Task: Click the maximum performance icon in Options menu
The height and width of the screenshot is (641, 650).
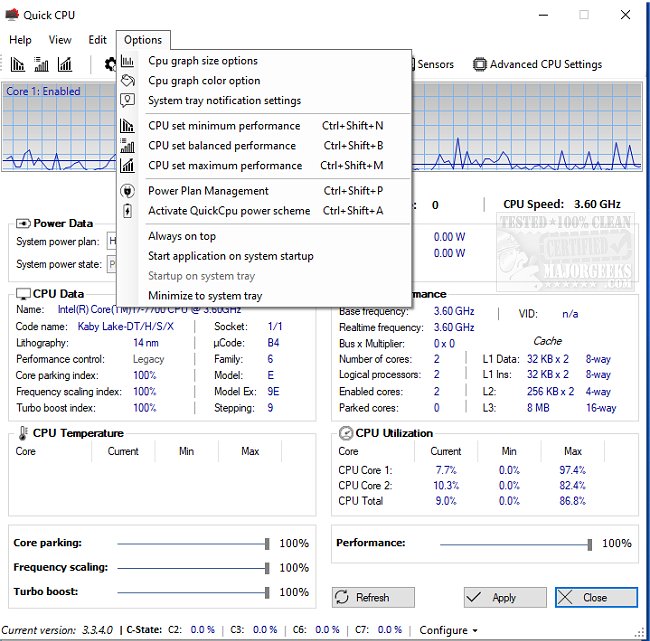Action: 127,165
